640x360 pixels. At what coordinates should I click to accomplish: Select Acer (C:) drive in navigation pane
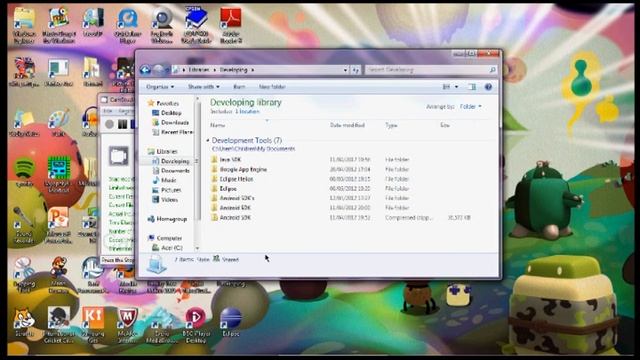click(x=171, y=248)
